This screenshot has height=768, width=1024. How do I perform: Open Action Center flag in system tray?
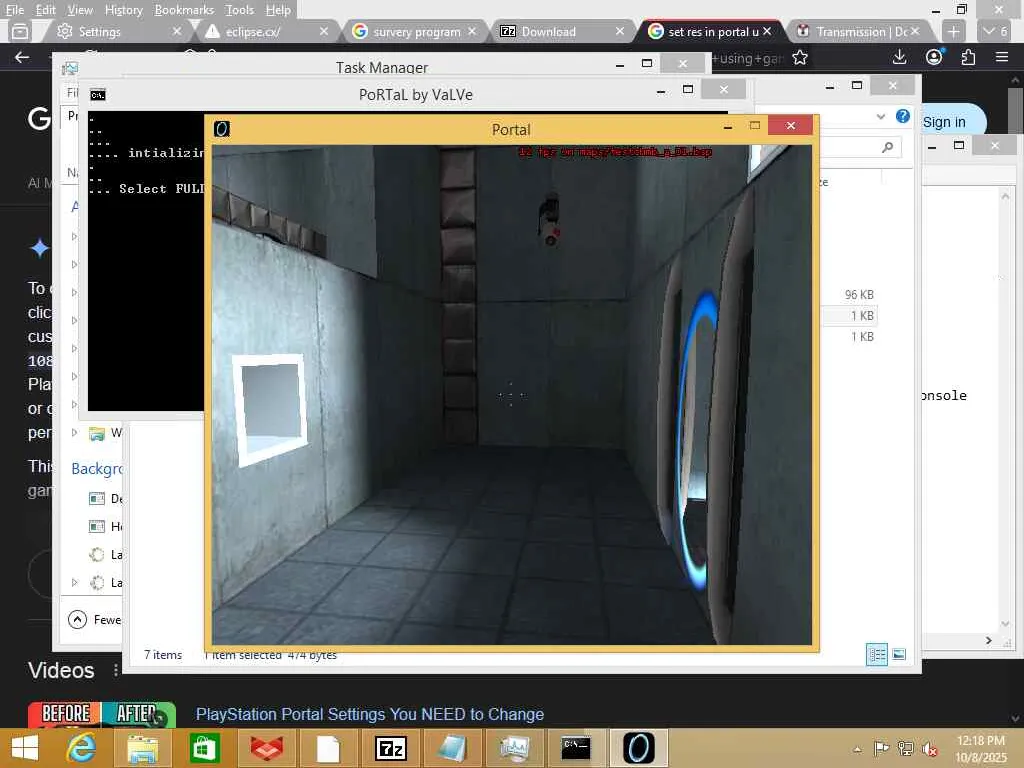click(881, 748)
